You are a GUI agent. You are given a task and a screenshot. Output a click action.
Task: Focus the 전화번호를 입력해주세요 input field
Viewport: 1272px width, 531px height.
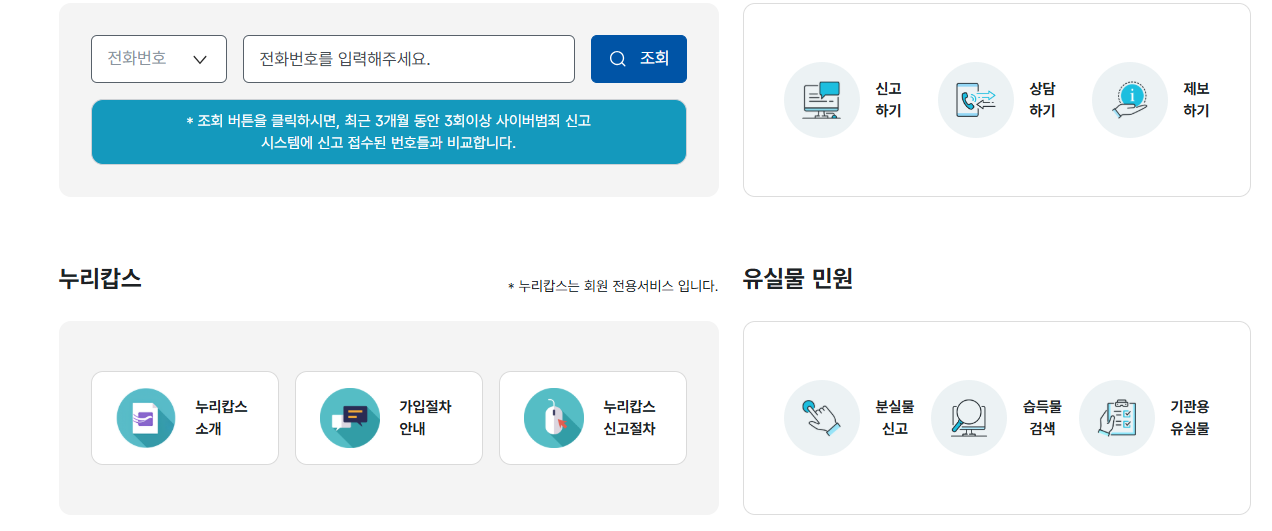pos(409,59)
